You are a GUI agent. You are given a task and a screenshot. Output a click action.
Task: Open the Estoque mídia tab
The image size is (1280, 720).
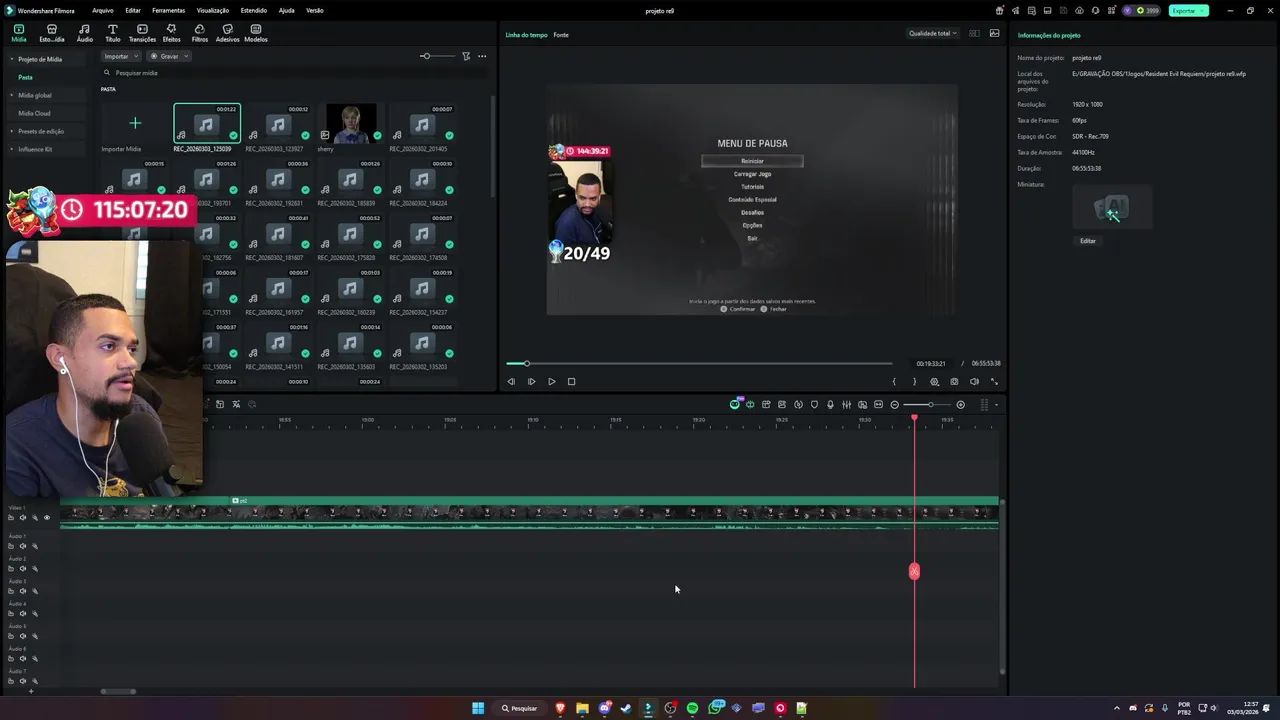tap(51, 33)
